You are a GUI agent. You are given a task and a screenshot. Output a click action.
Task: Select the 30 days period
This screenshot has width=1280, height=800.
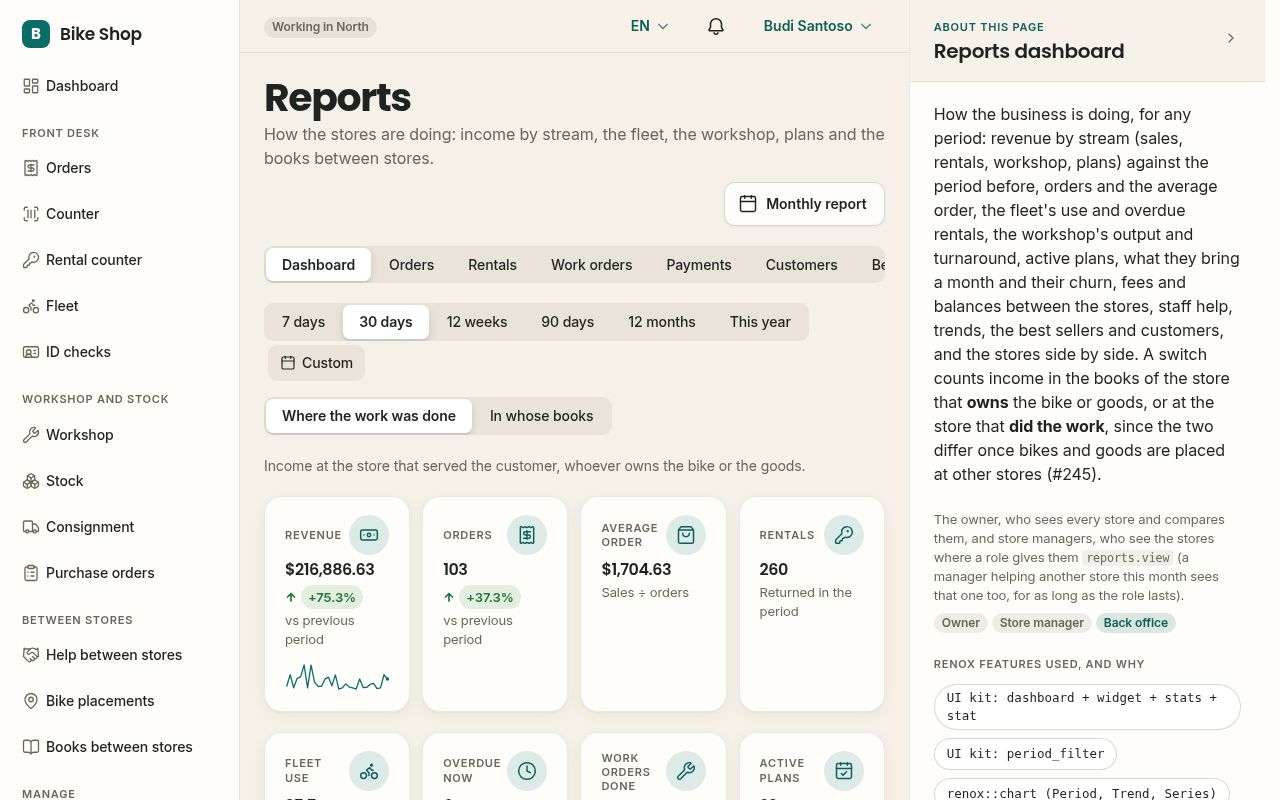[386, 322]
